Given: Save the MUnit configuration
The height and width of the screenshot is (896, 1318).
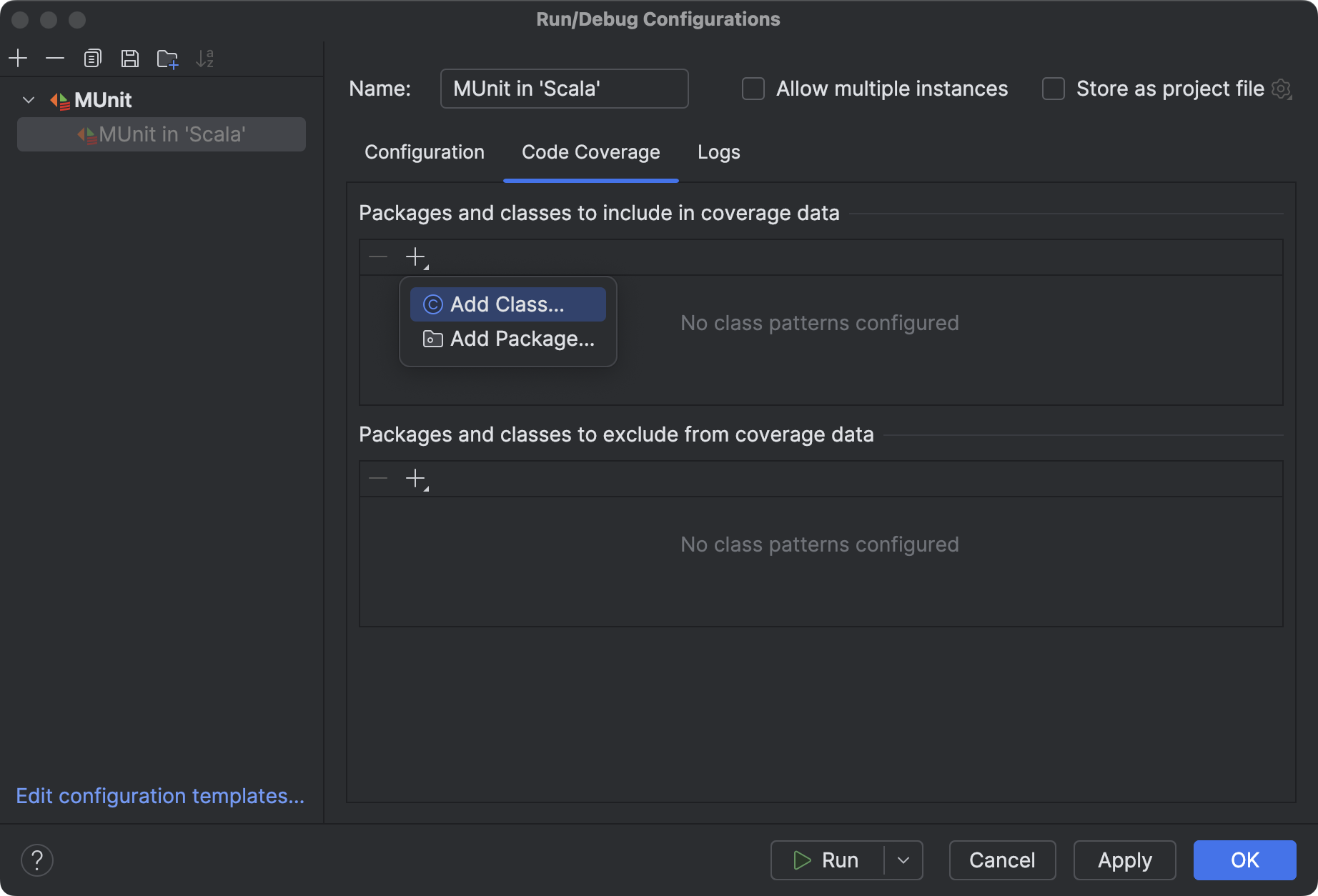Looking at the screenshot, I should tap(130, 58).
